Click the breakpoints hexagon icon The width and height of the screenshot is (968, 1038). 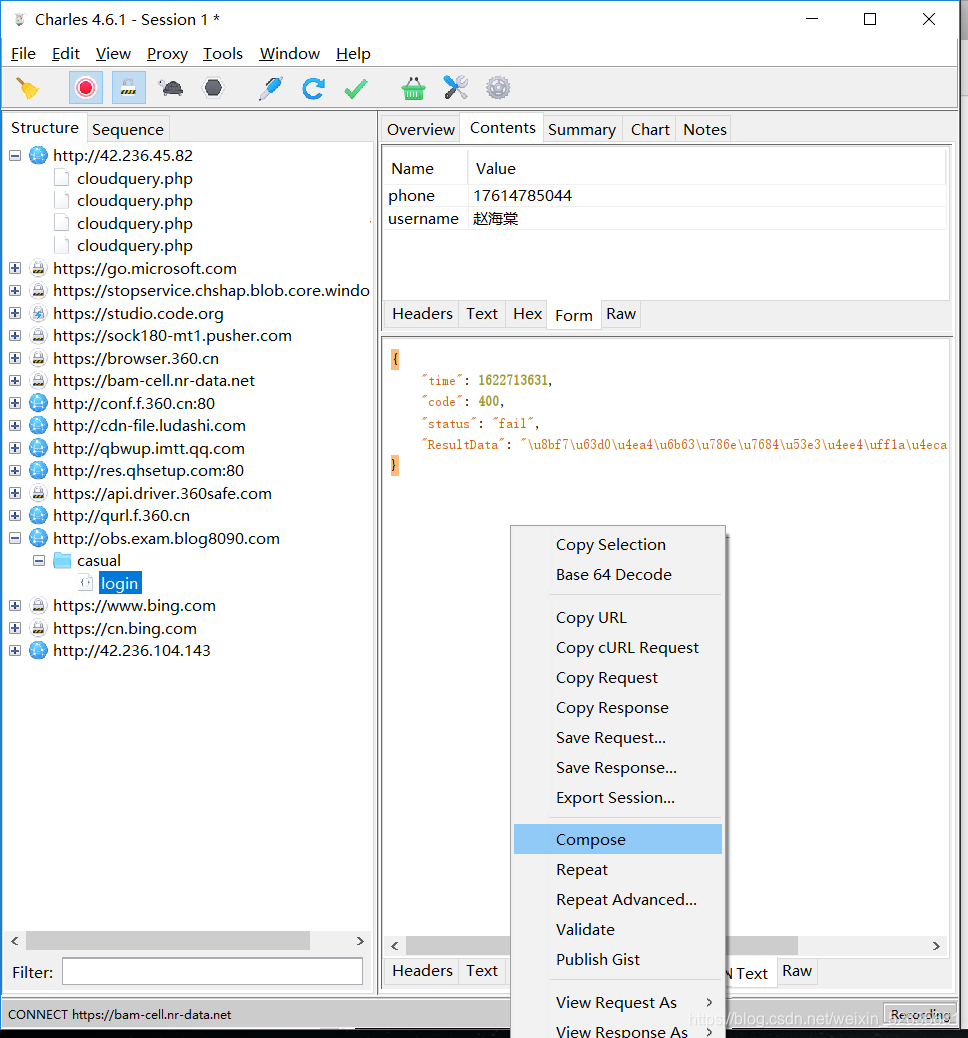tap(213, 88)
